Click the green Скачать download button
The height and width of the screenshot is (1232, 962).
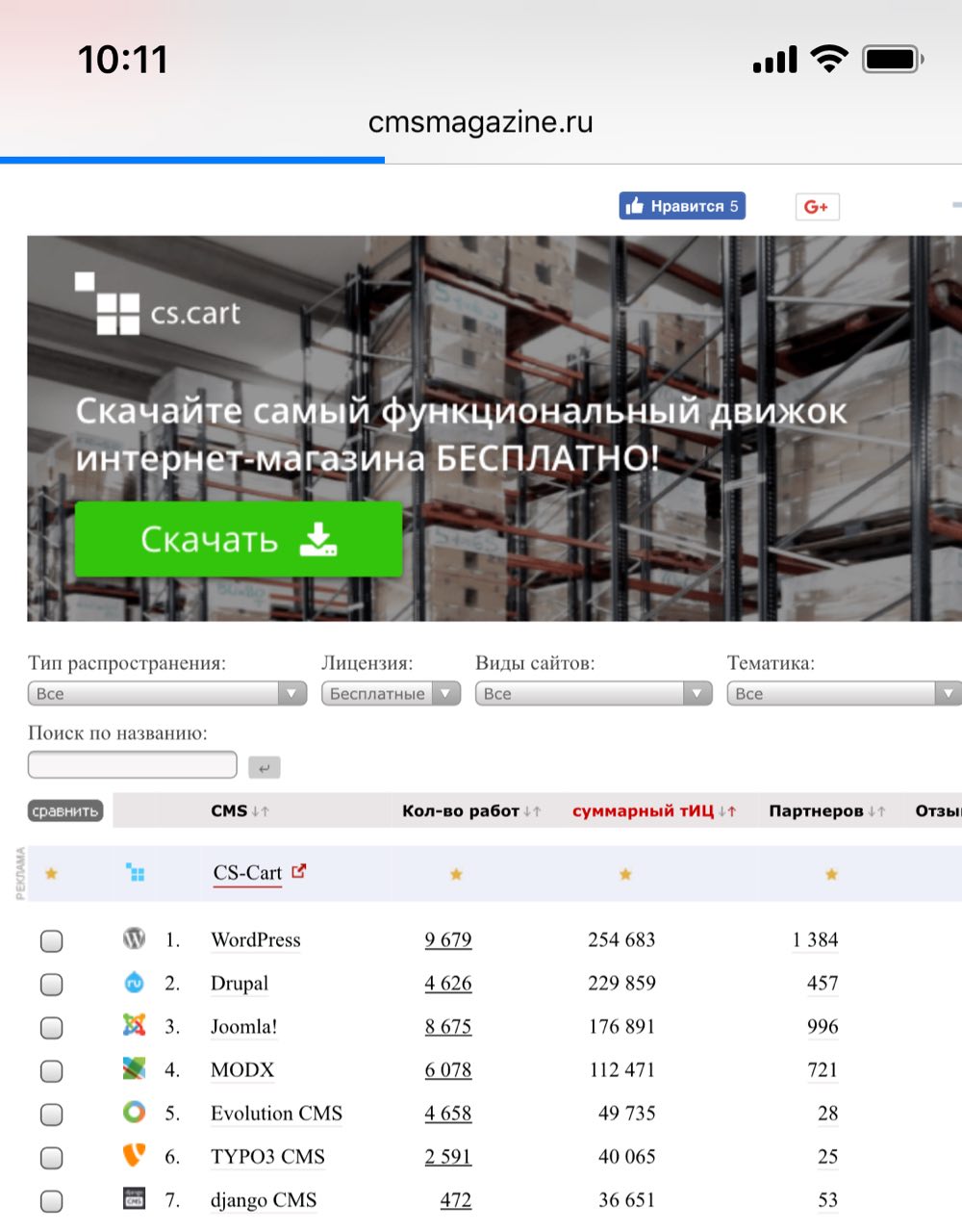(239, 539)
